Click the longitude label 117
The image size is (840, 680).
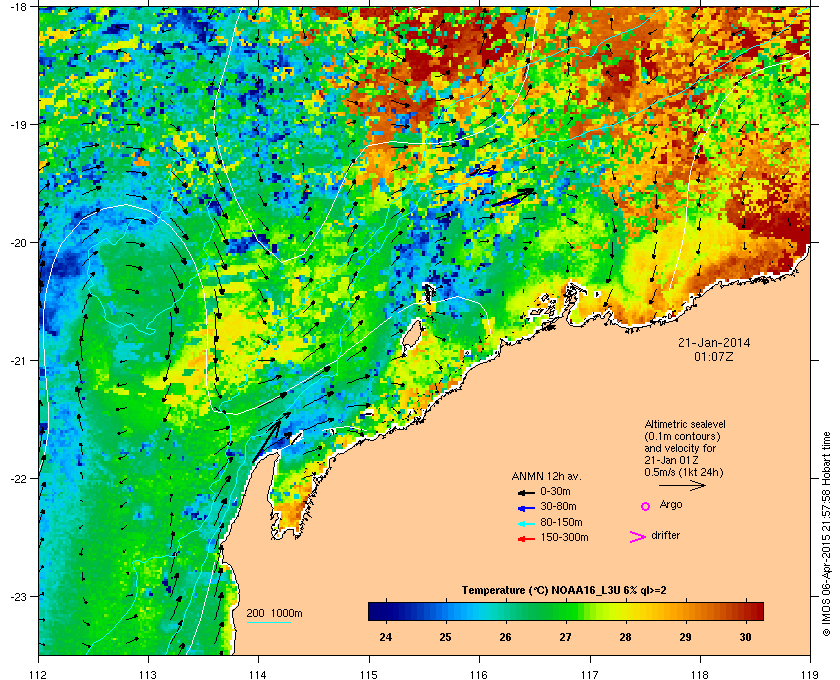[x=590, y=674]
